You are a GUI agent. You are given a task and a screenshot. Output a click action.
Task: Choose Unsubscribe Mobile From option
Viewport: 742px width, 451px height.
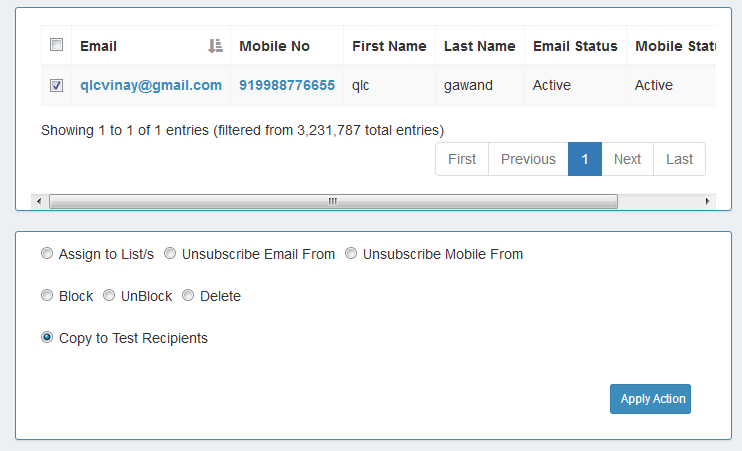(x=351, y=254)
